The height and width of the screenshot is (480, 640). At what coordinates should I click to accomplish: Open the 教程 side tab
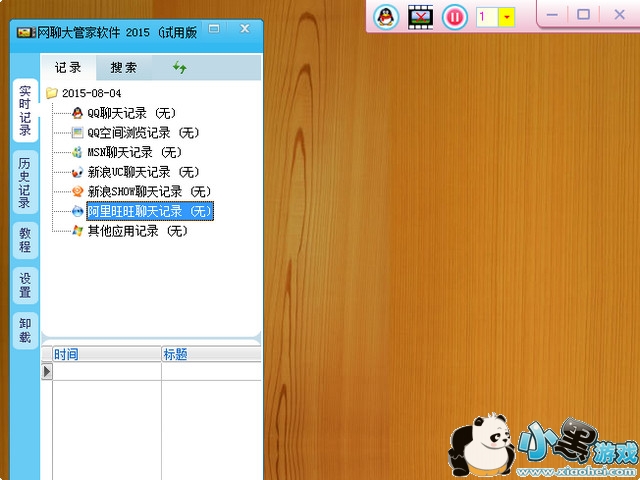point(25,240)
